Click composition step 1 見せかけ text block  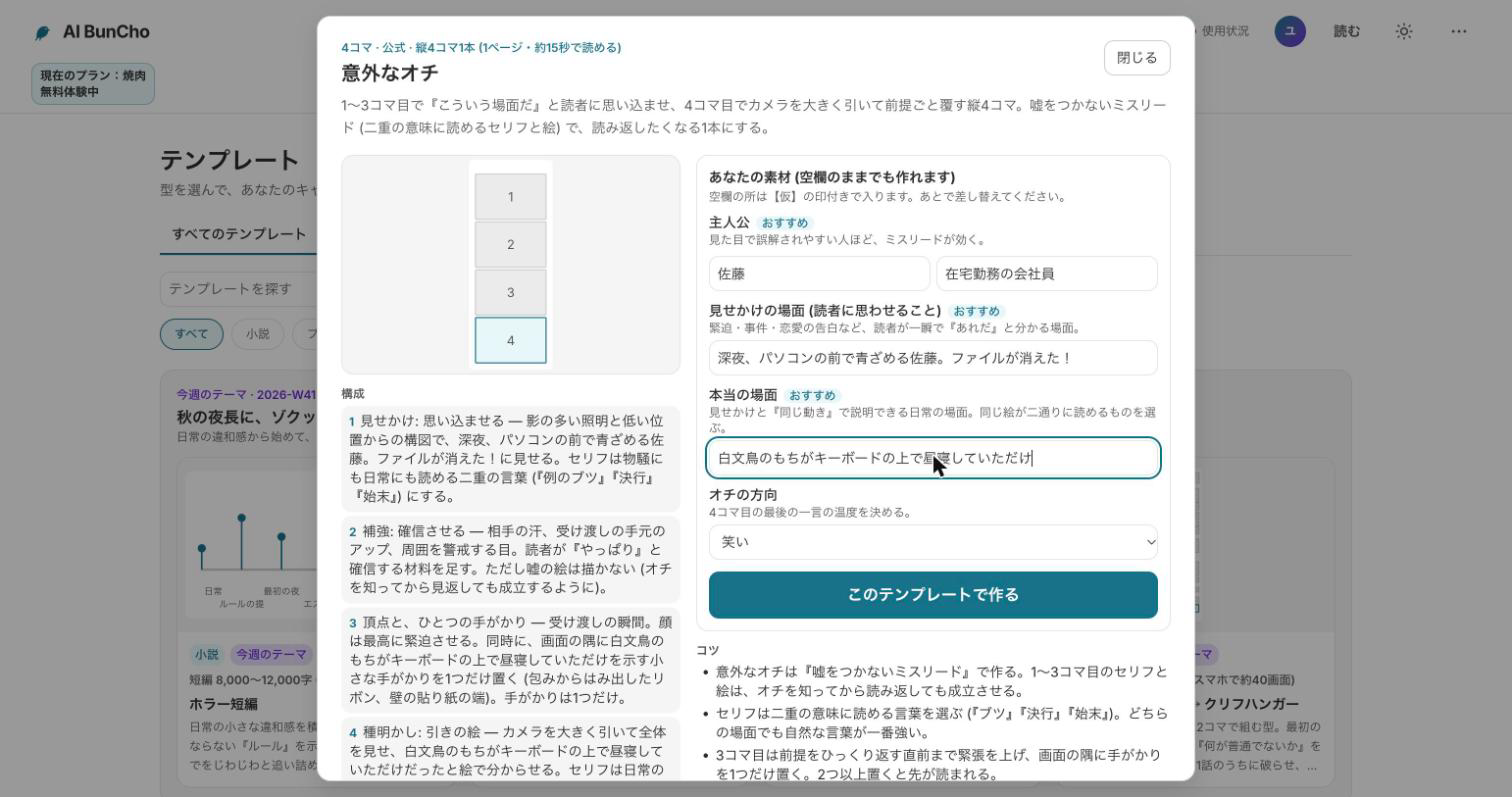coord(510,459)
